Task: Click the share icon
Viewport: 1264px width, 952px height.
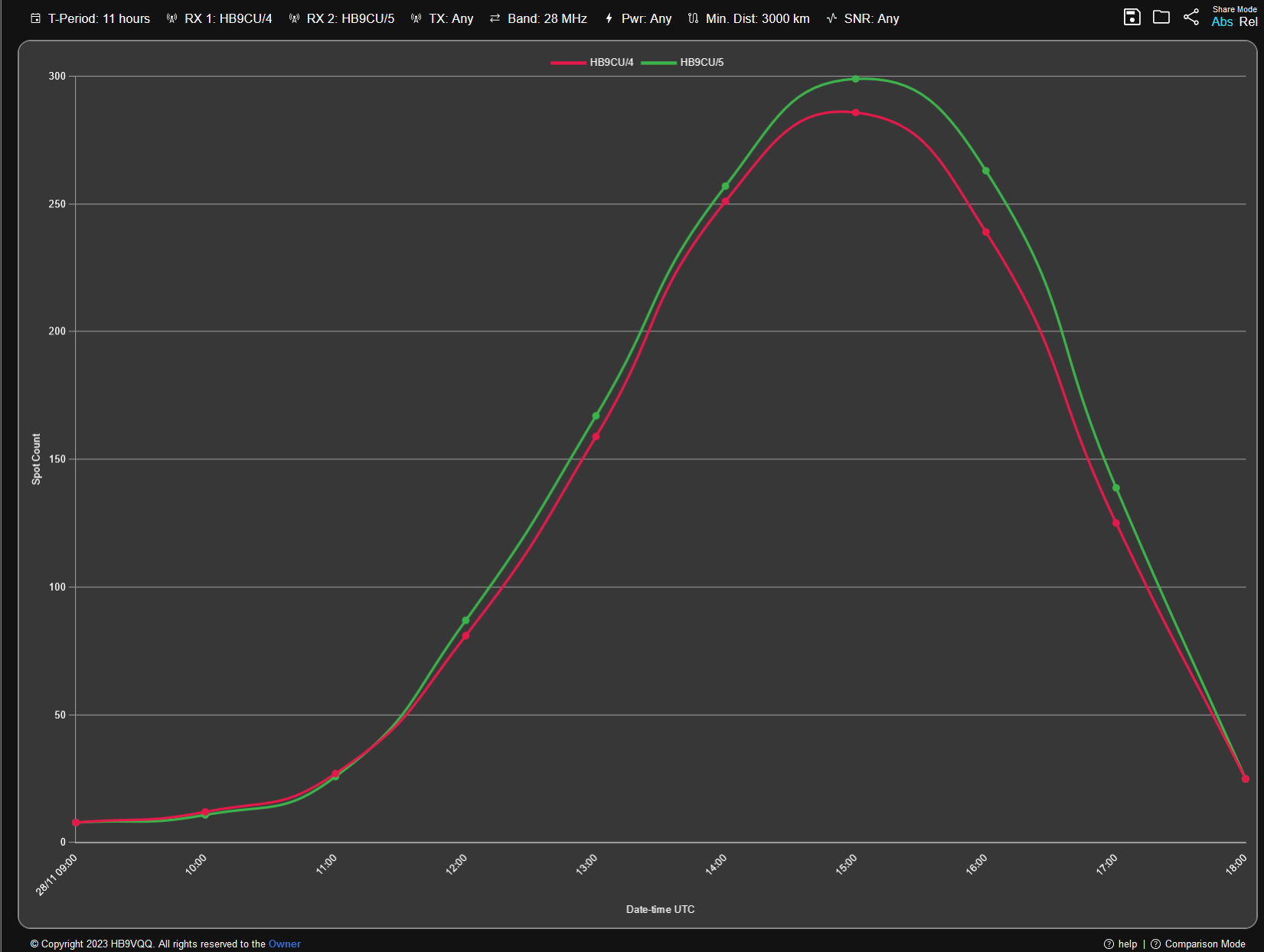Action: (x=1191, y=17)
